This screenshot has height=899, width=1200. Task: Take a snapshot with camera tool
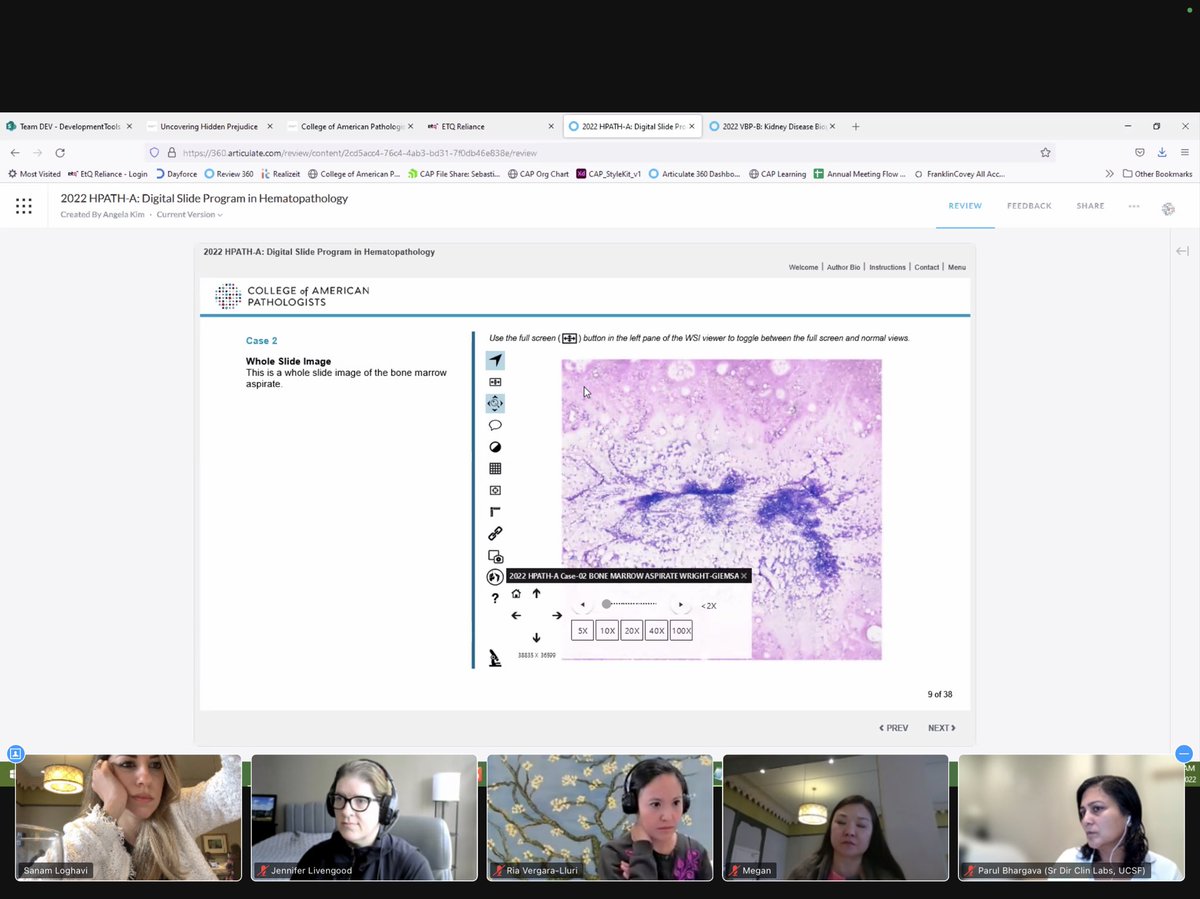495,556
